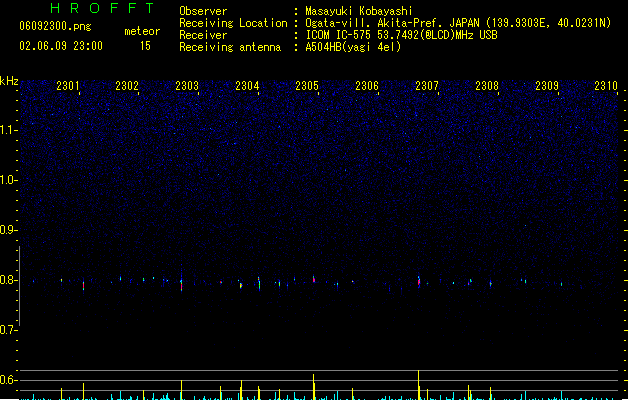Click the 0.7 kHz frequency axis label
The width and height of the screenshot is (629, 400).
coord(8,330)
